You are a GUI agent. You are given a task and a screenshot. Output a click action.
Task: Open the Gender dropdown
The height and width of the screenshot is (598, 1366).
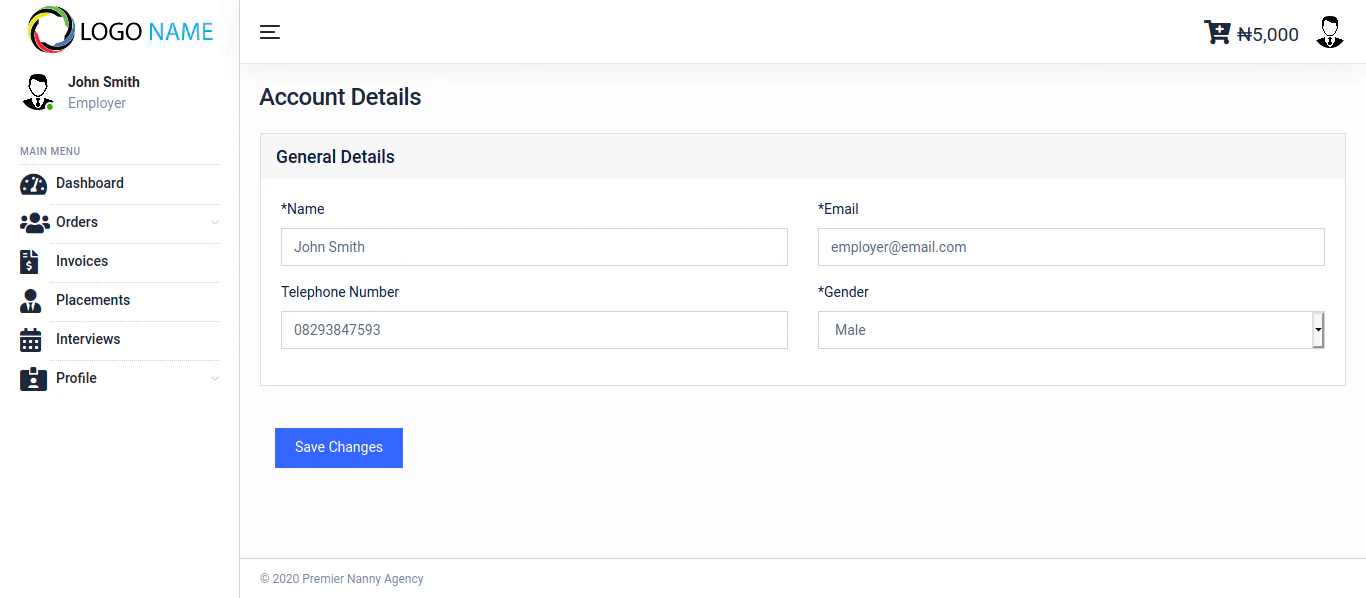tap(1070, 330)
